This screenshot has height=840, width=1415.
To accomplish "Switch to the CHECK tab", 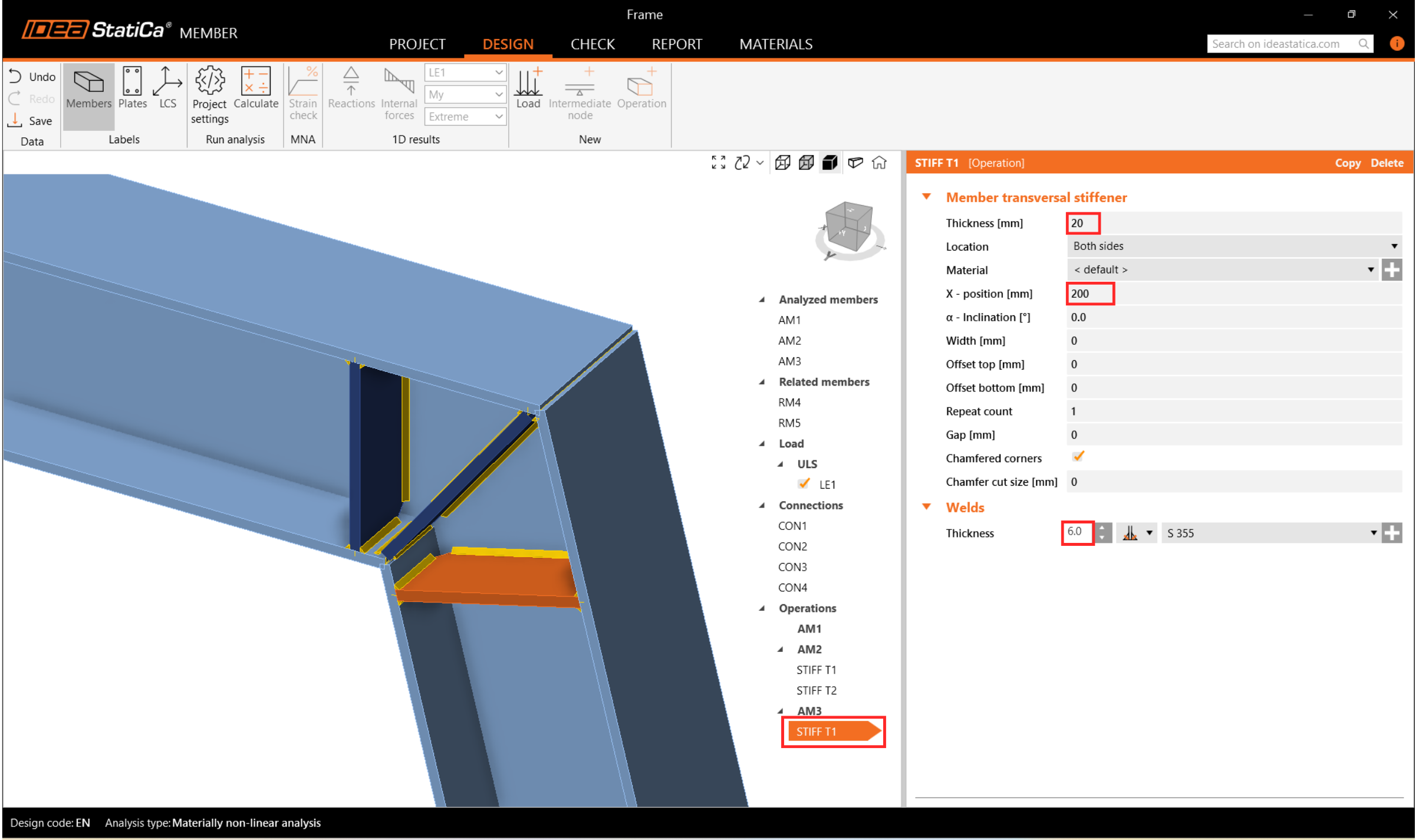I will coord(592,44).
